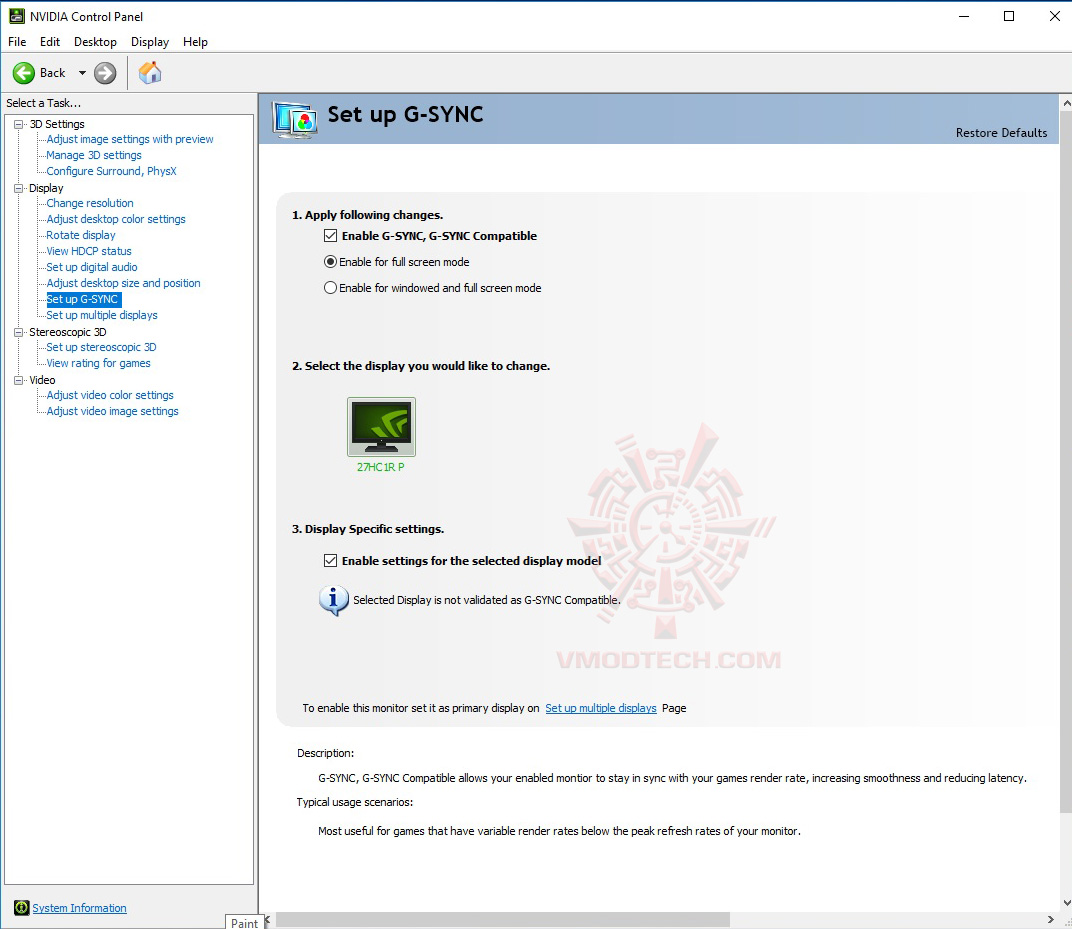Click vertical scrollbar up arrow
Image resolution: width=1072 pixels, height=929 pixels.
(1066, 103)
